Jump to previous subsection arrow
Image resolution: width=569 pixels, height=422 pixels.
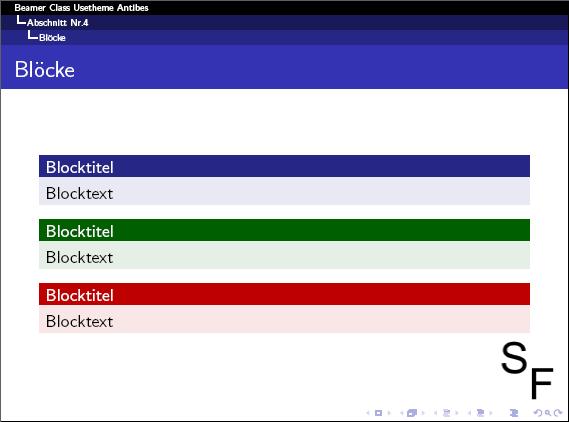click(435, 413)
